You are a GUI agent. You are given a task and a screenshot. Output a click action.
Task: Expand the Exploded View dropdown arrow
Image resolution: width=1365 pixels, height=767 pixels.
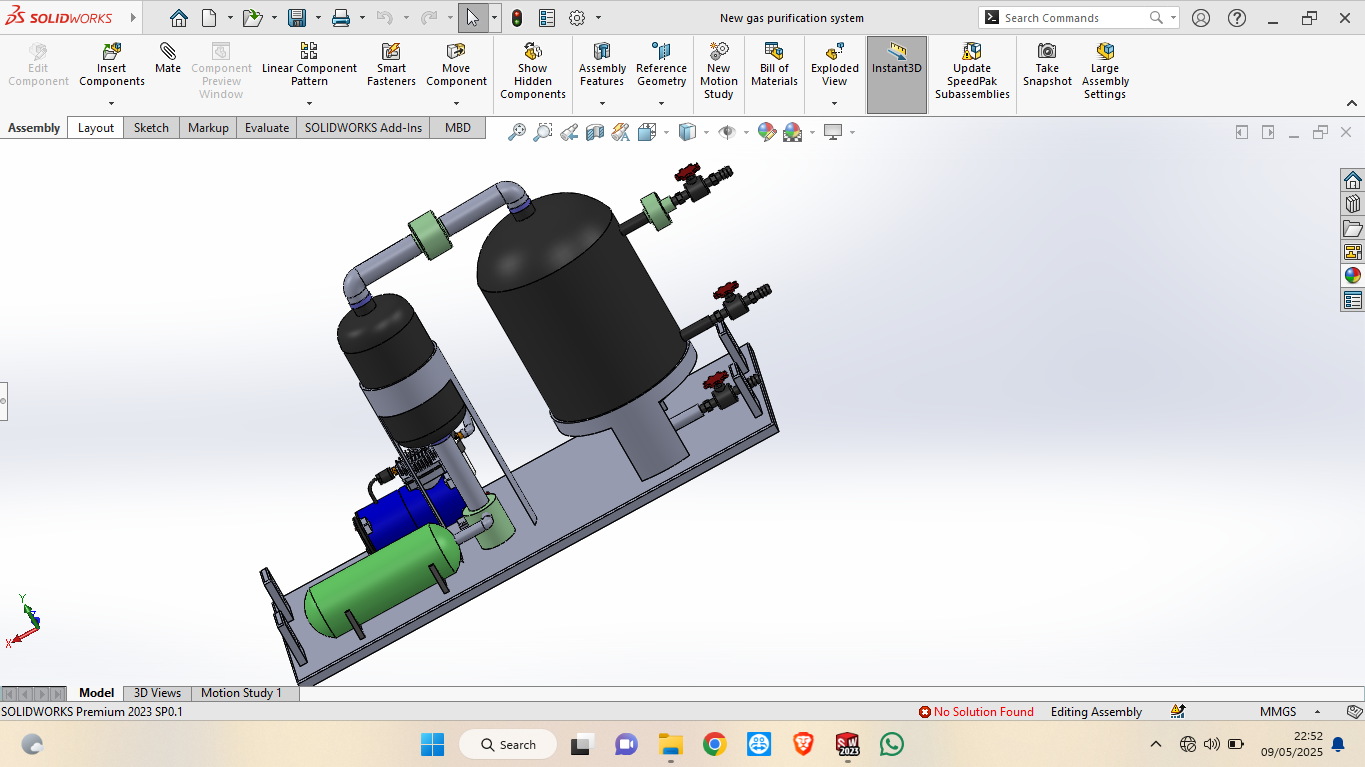pyautogui.click(x=834, y=103)
